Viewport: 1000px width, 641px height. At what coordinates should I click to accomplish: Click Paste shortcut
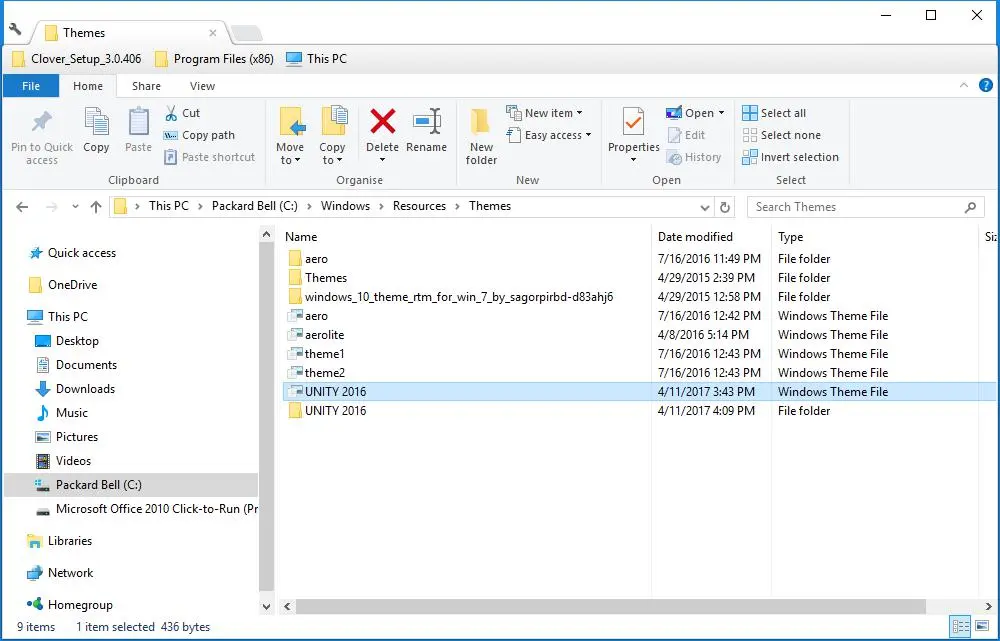click(210, 157)
